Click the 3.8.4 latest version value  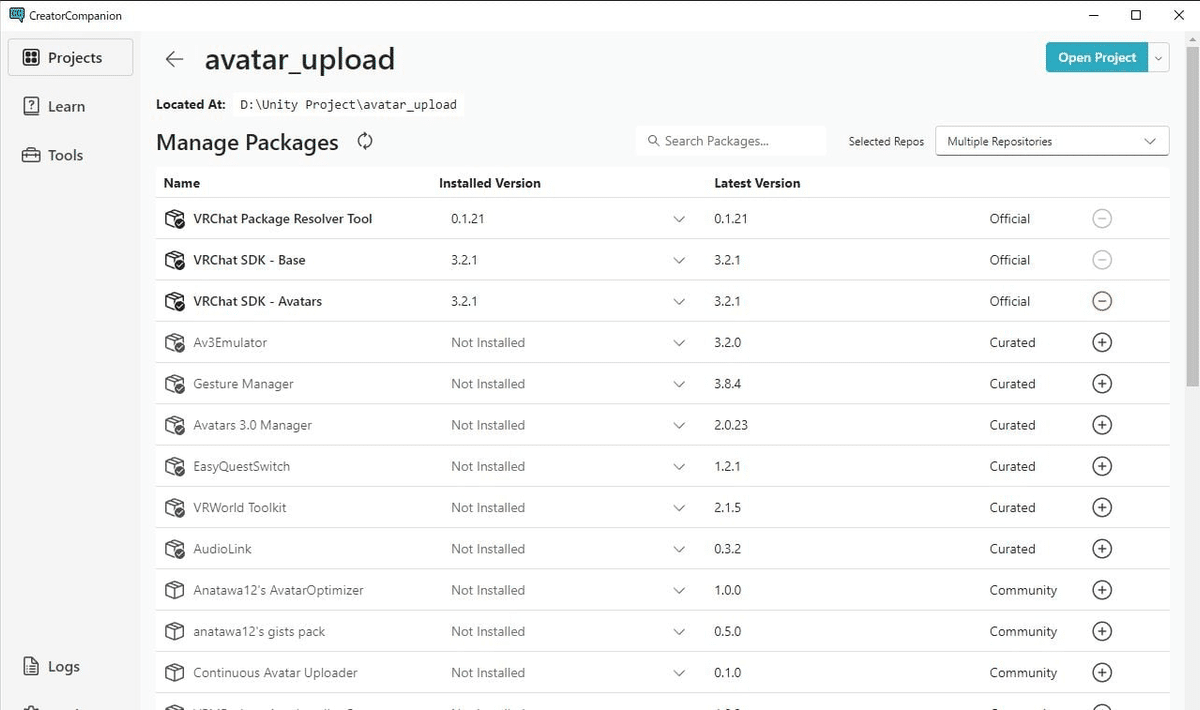point(728,384)
